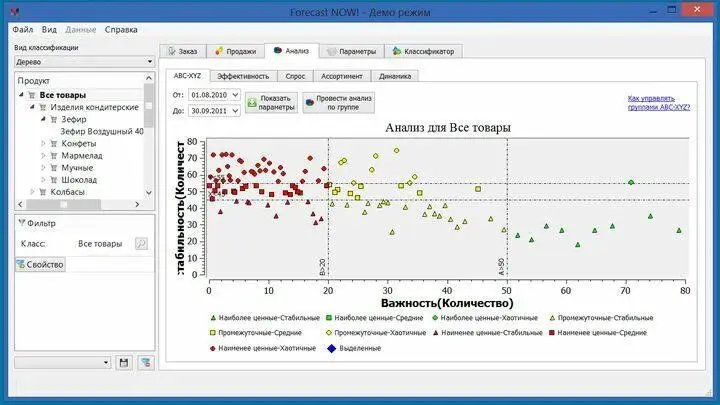This screenshot has height=405, width=720.
Task: Open the Справка menu
Action: pyautogui.click(x=121, y=30)
